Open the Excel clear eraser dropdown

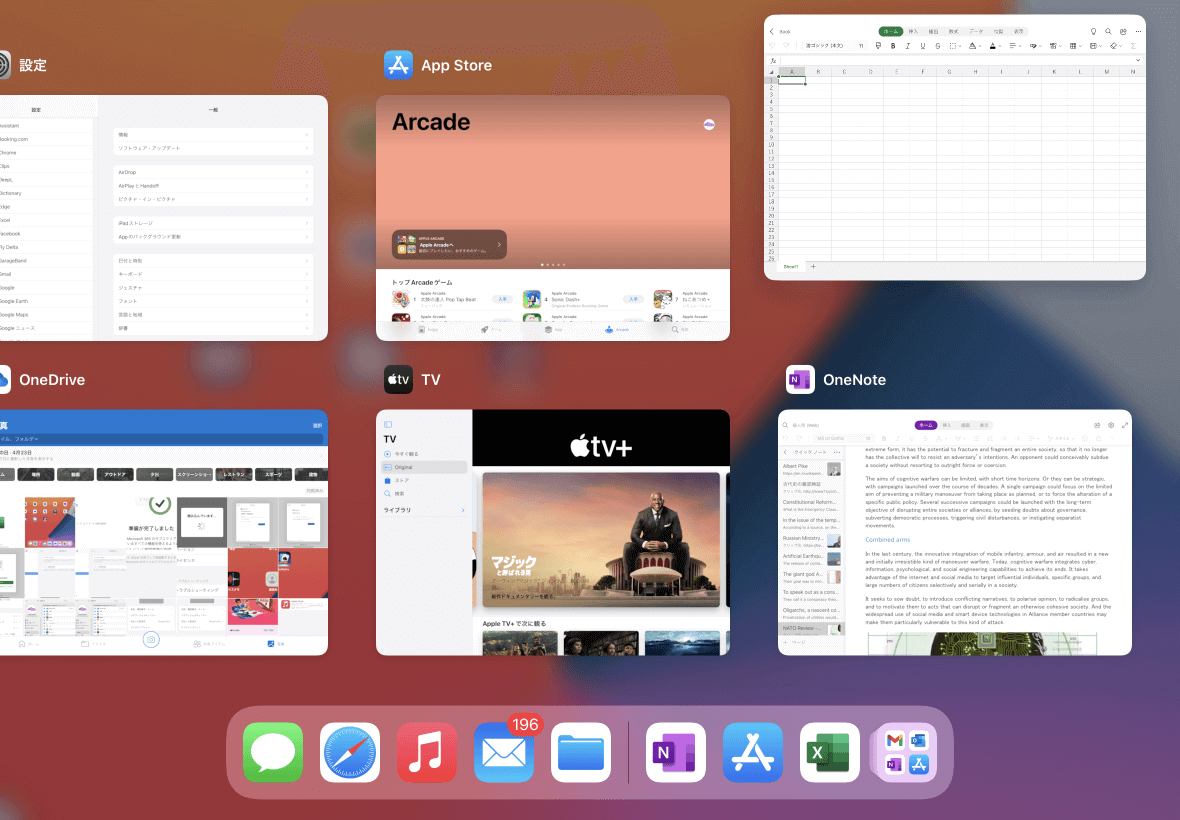click(1115, 46)
